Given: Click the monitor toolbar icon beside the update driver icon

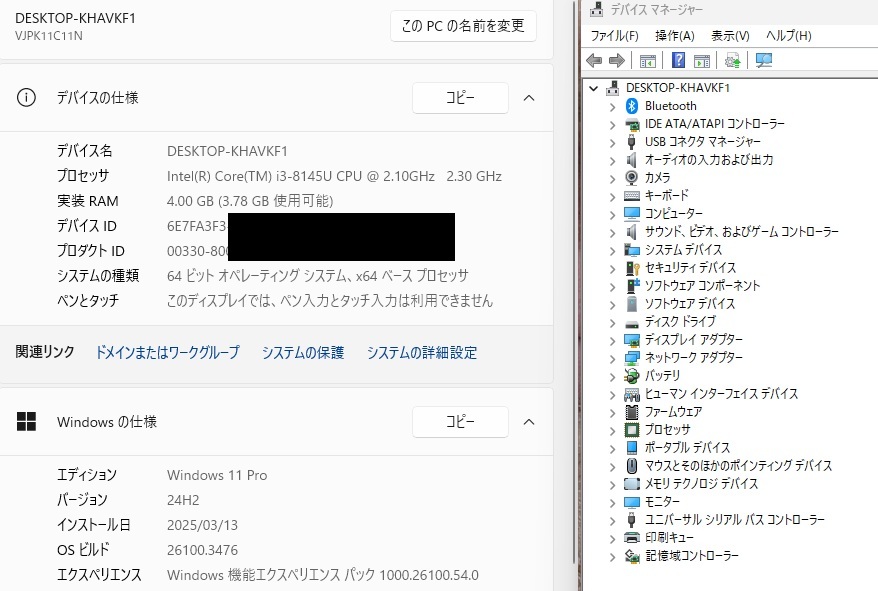Looking at the screenshot, I should coord(764,61).
